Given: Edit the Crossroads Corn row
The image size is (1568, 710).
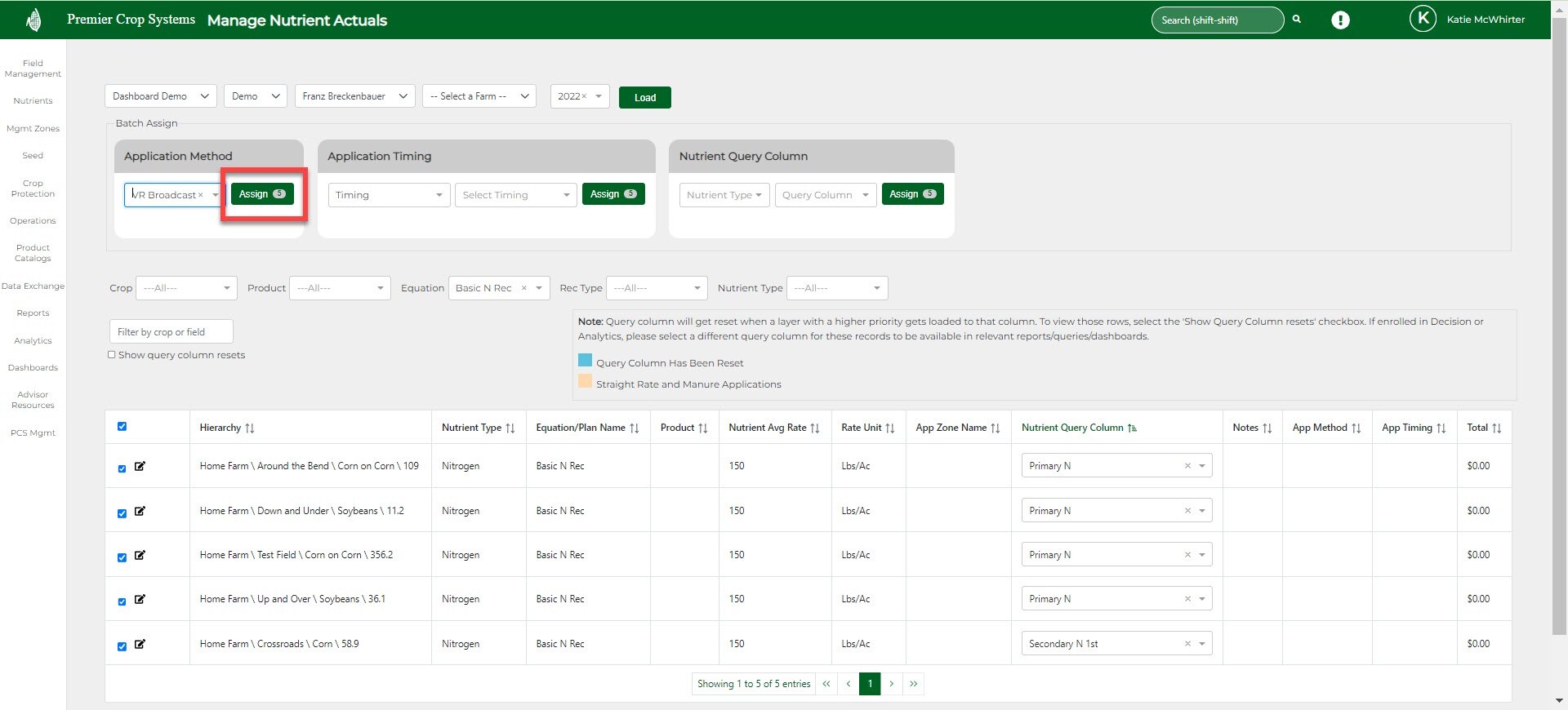Looking at the screenshot, I should pyautogui.click(x=140, y=644).
